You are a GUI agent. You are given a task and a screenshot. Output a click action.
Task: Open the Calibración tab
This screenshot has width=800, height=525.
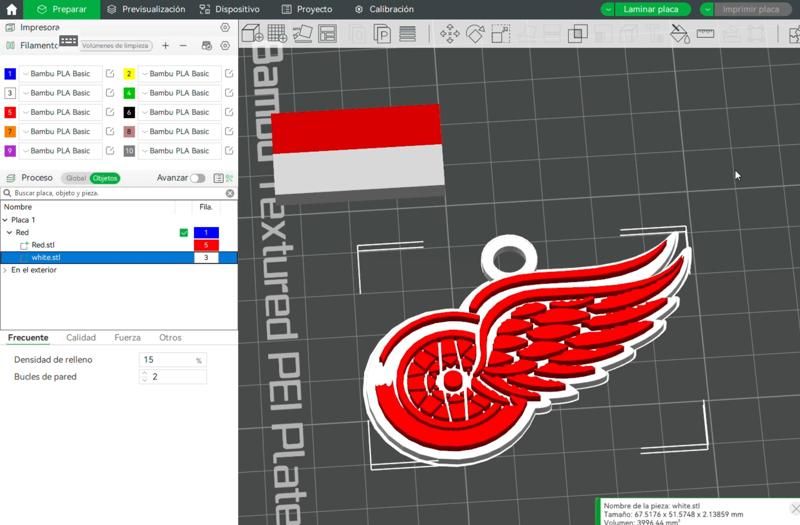click(x=384, y=9)
